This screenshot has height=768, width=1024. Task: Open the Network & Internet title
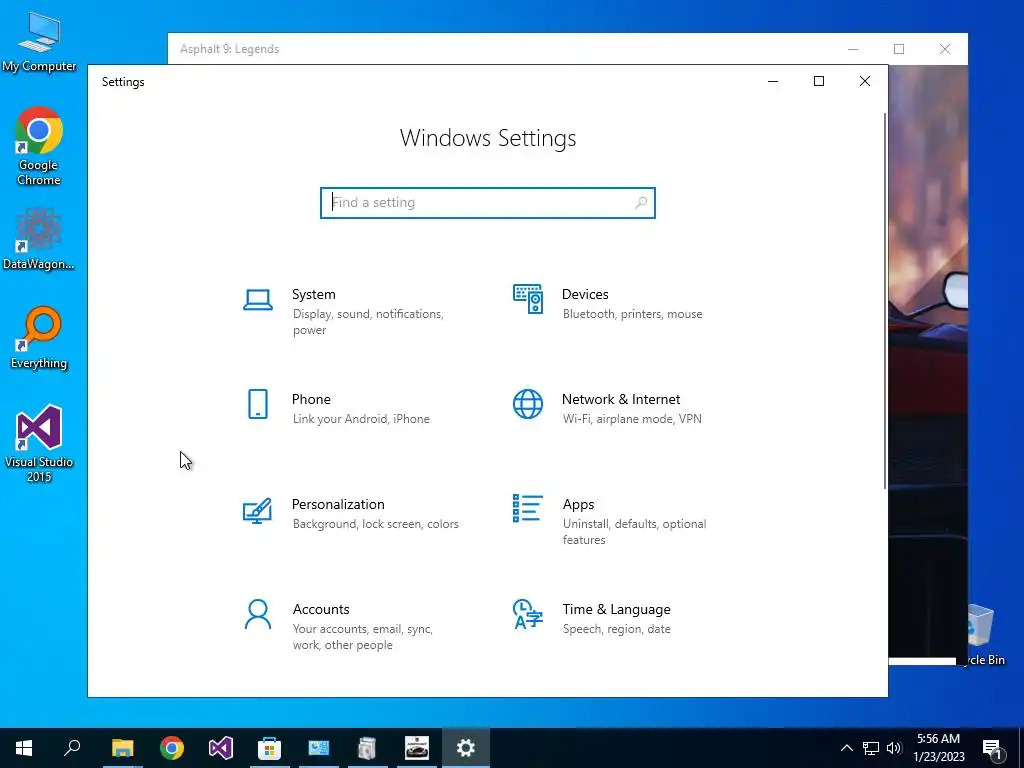[x=621, y=399]
